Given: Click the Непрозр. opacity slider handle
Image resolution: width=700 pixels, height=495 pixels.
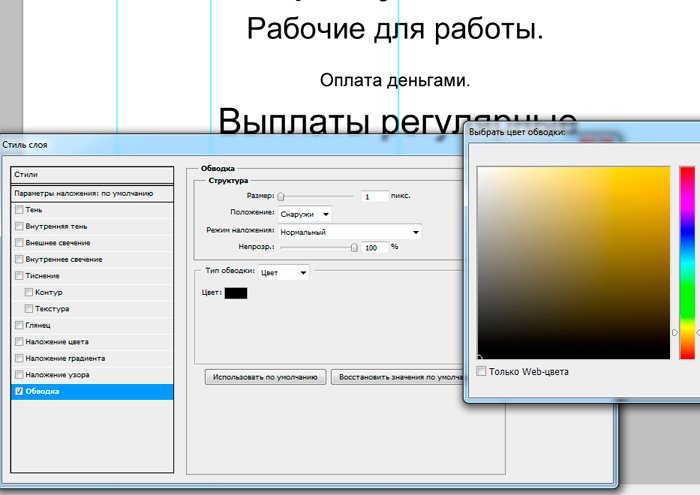Looking at the screenshot, I should click(353, 246).
